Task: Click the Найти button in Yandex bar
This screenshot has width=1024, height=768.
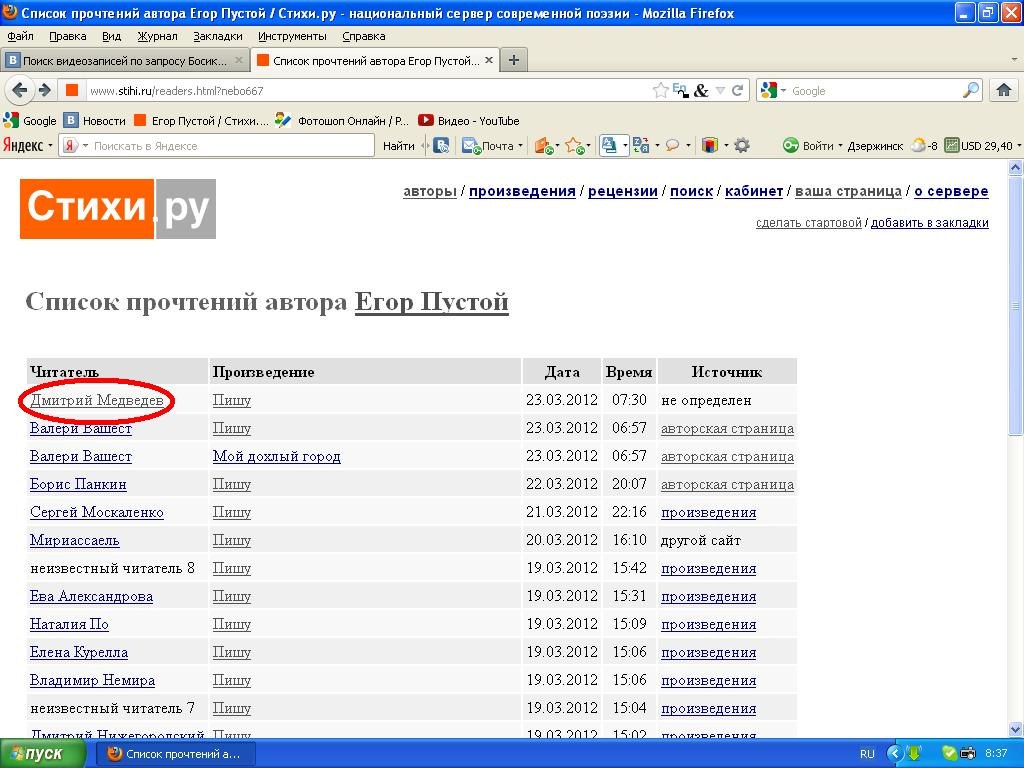Action: 399,145
